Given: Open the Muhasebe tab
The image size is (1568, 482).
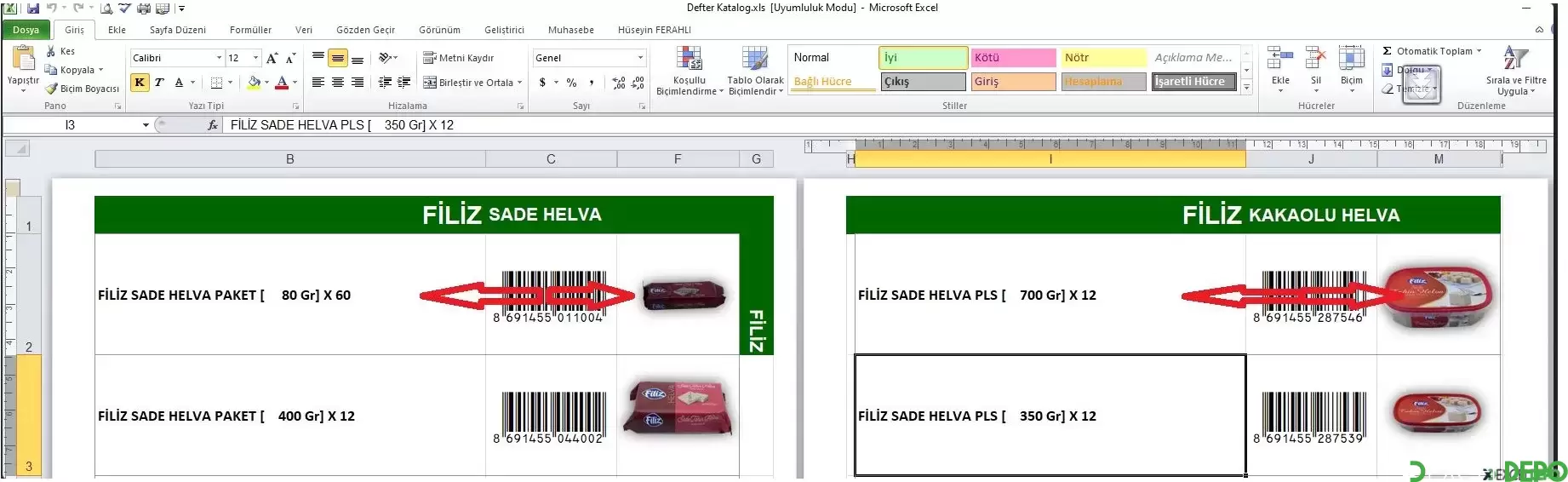Looking at the screenshot, I should 571,30.
